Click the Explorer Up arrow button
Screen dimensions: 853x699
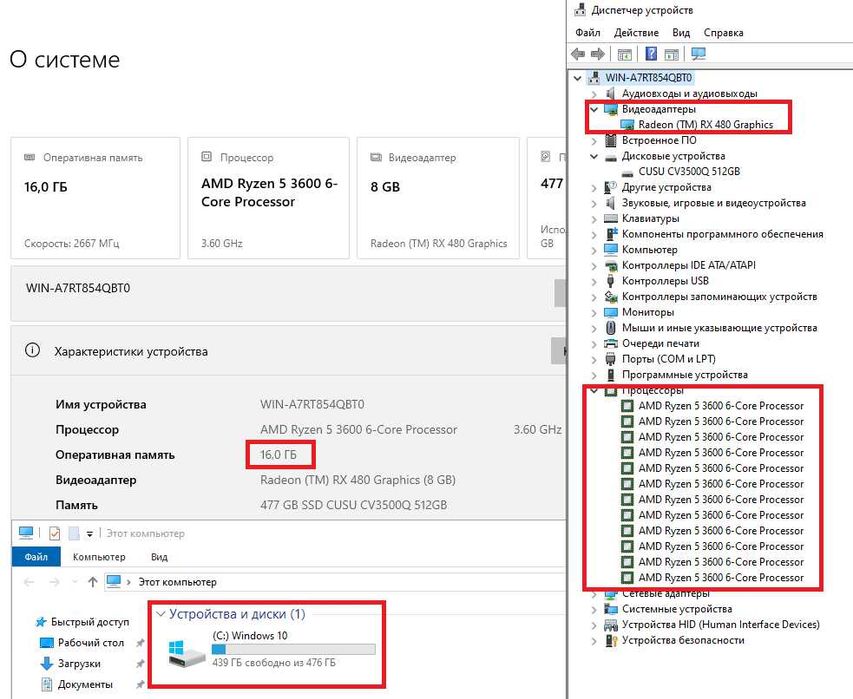click(x=92, y=582)
